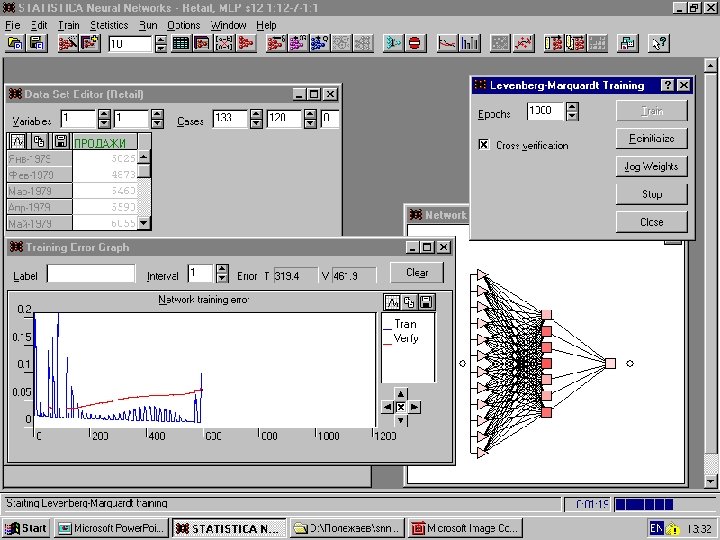Open the Windows Start button
This screenshot has width=720, height=540.
tap(27, 529)
